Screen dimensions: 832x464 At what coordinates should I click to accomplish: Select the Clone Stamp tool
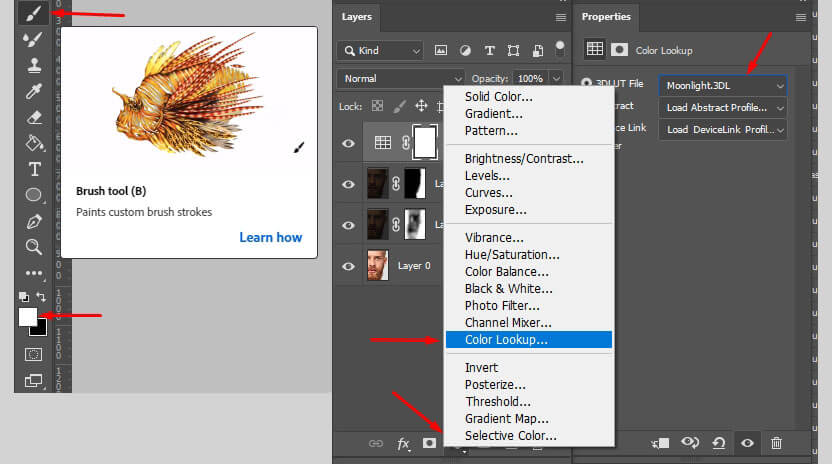tap(34, 65)
